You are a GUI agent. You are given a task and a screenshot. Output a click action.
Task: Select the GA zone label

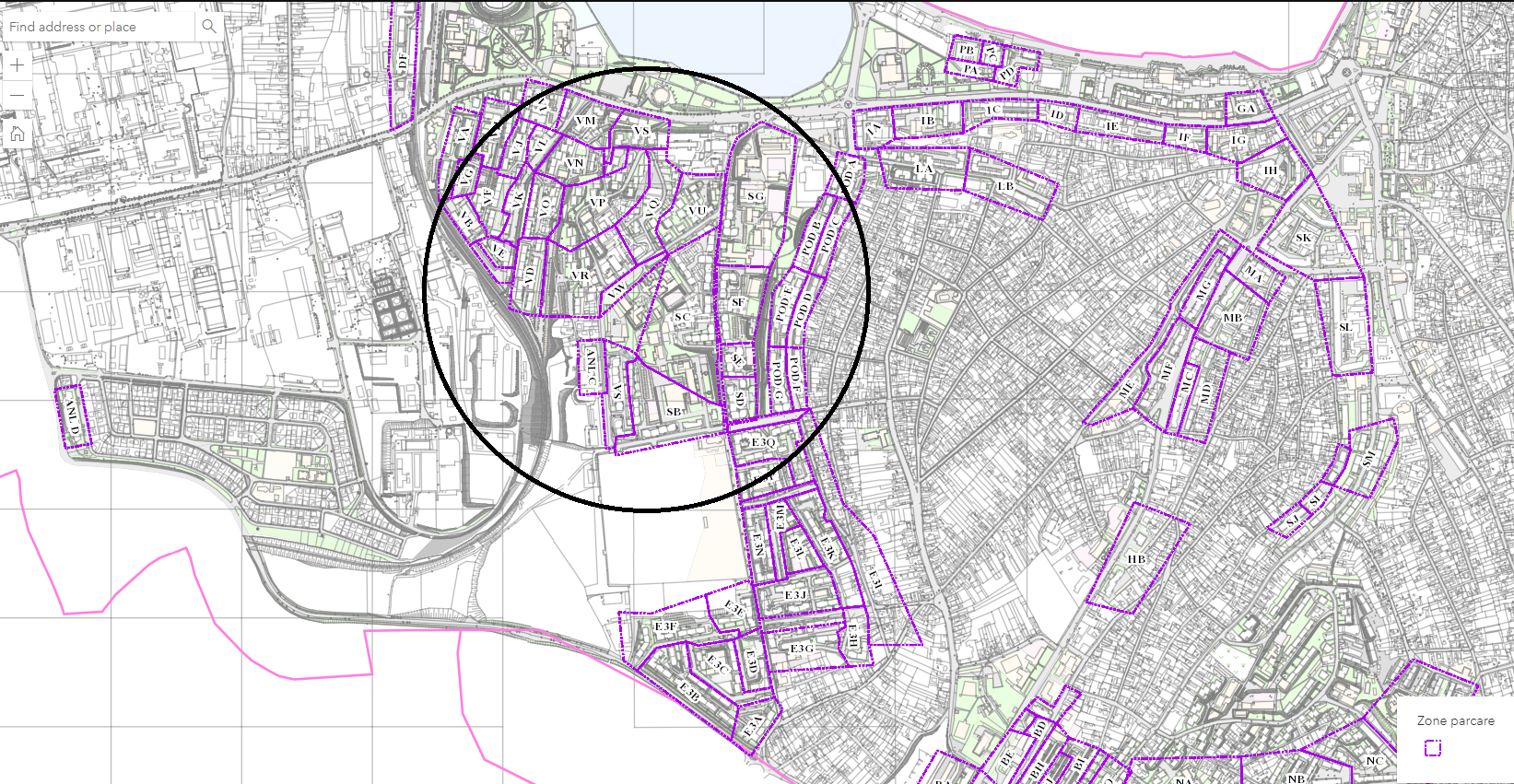click(1246, 109)
